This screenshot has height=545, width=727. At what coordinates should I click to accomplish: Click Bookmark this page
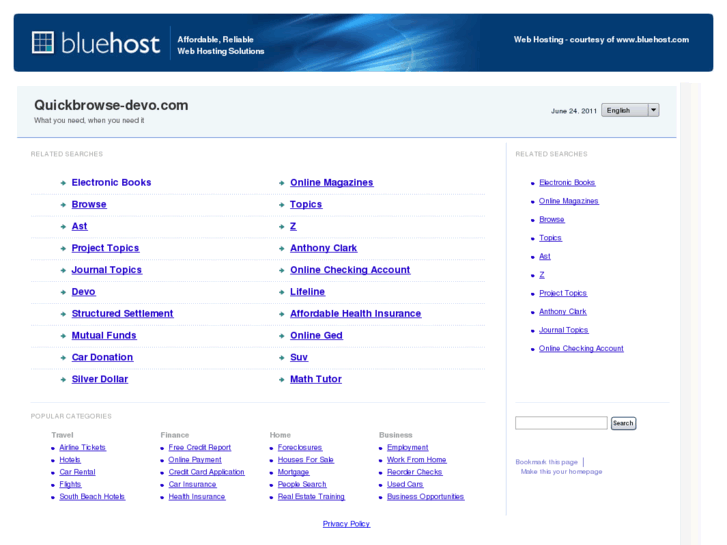click(x=547, y=462)
